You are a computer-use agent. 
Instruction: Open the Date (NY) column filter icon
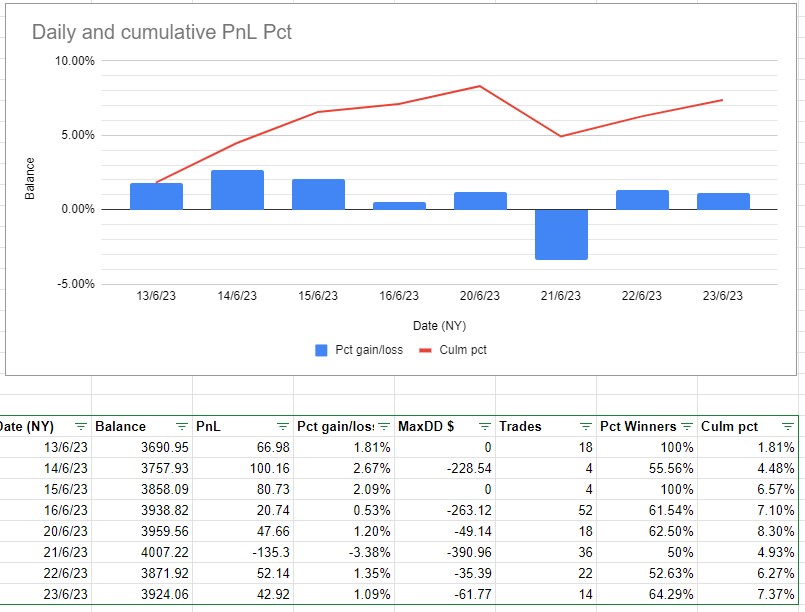(80, 426)
